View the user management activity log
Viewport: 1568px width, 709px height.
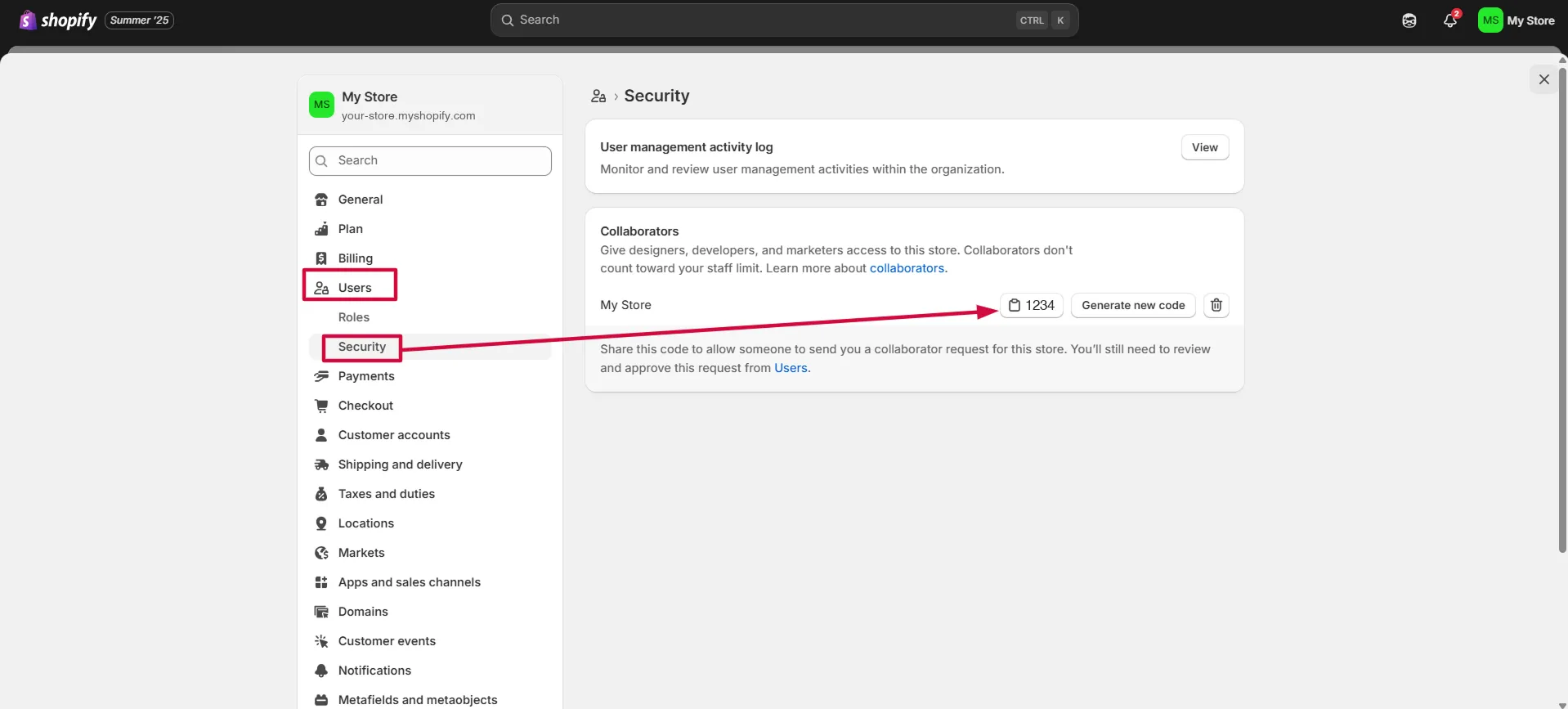1205,147
